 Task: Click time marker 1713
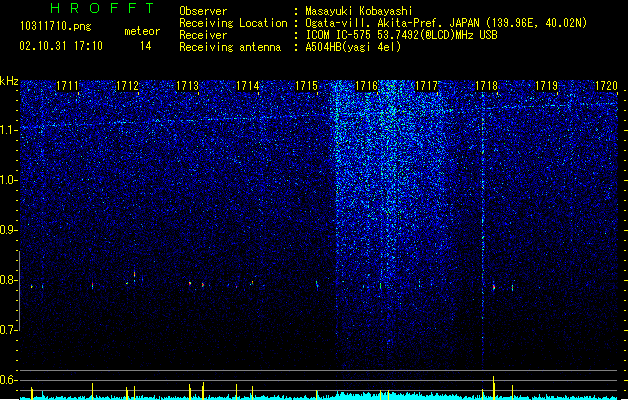187,86
